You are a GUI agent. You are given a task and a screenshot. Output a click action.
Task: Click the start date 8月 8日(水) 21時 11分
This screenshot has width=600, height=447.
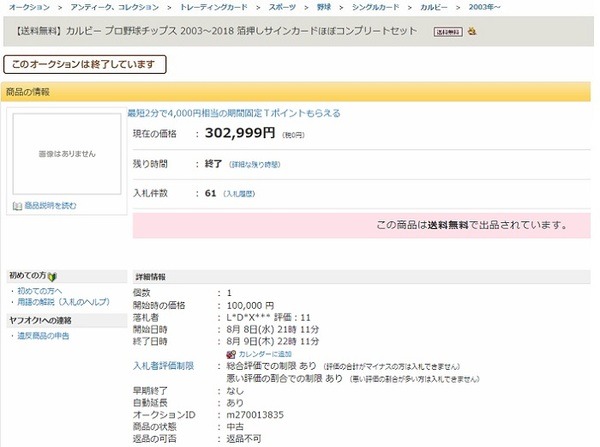(x=272, y=330)
